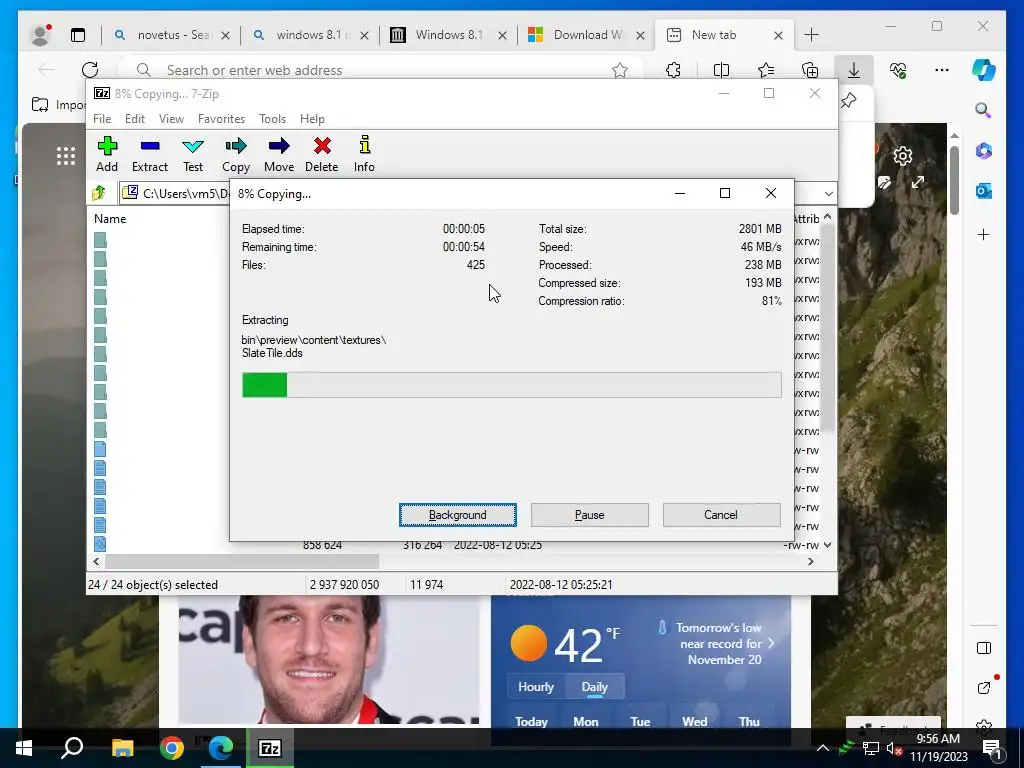Click the Add toolbar icon in 7-Zip
The image size is (1024, 768).
[x=107, y=154]
